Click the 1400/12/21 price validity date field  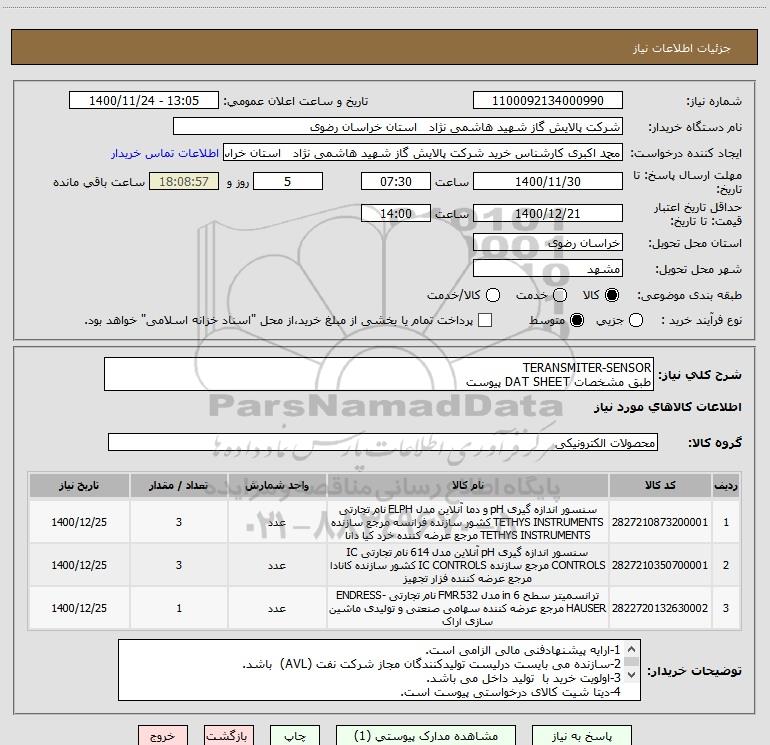(548, 213)
